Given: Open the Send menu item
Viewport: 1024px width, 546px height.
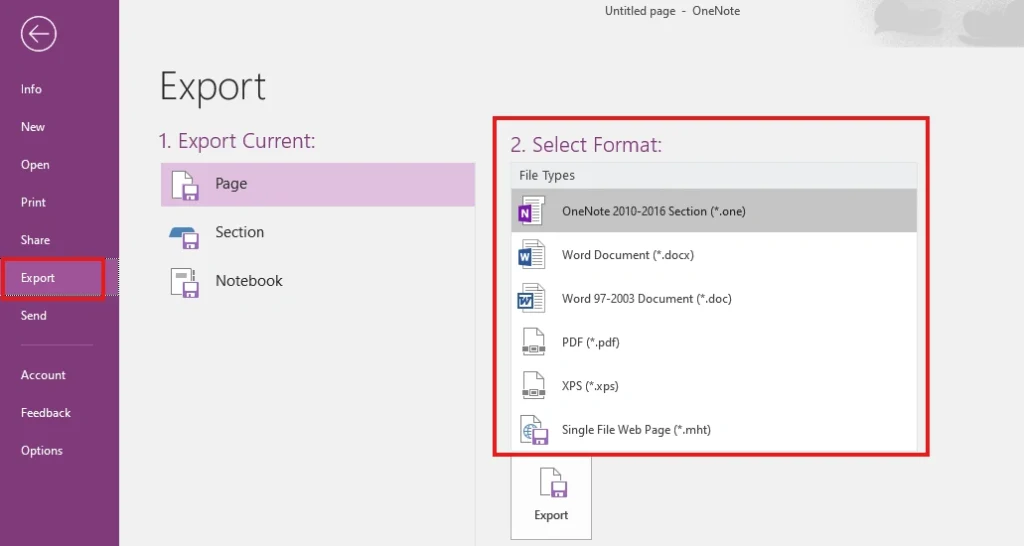Looking at the screenshot, I should 33,315.
